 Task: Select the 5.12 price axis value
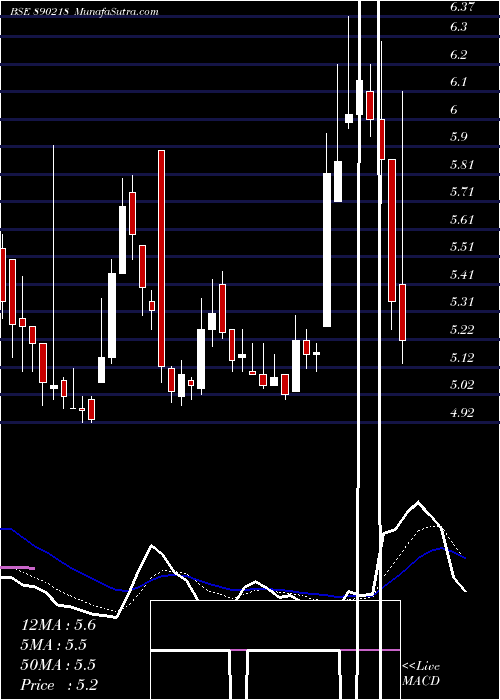462,358
